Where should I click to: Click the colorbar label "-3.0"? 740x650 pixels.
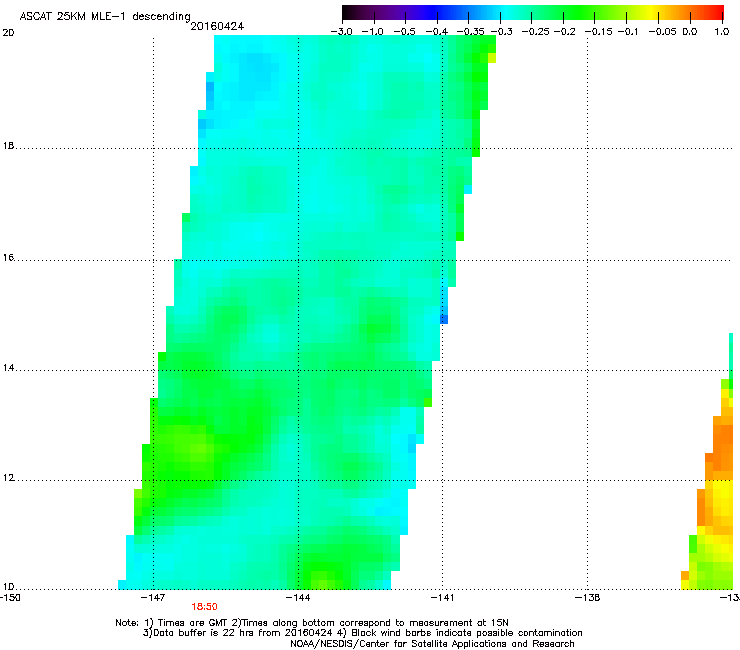tap(341, 32)
